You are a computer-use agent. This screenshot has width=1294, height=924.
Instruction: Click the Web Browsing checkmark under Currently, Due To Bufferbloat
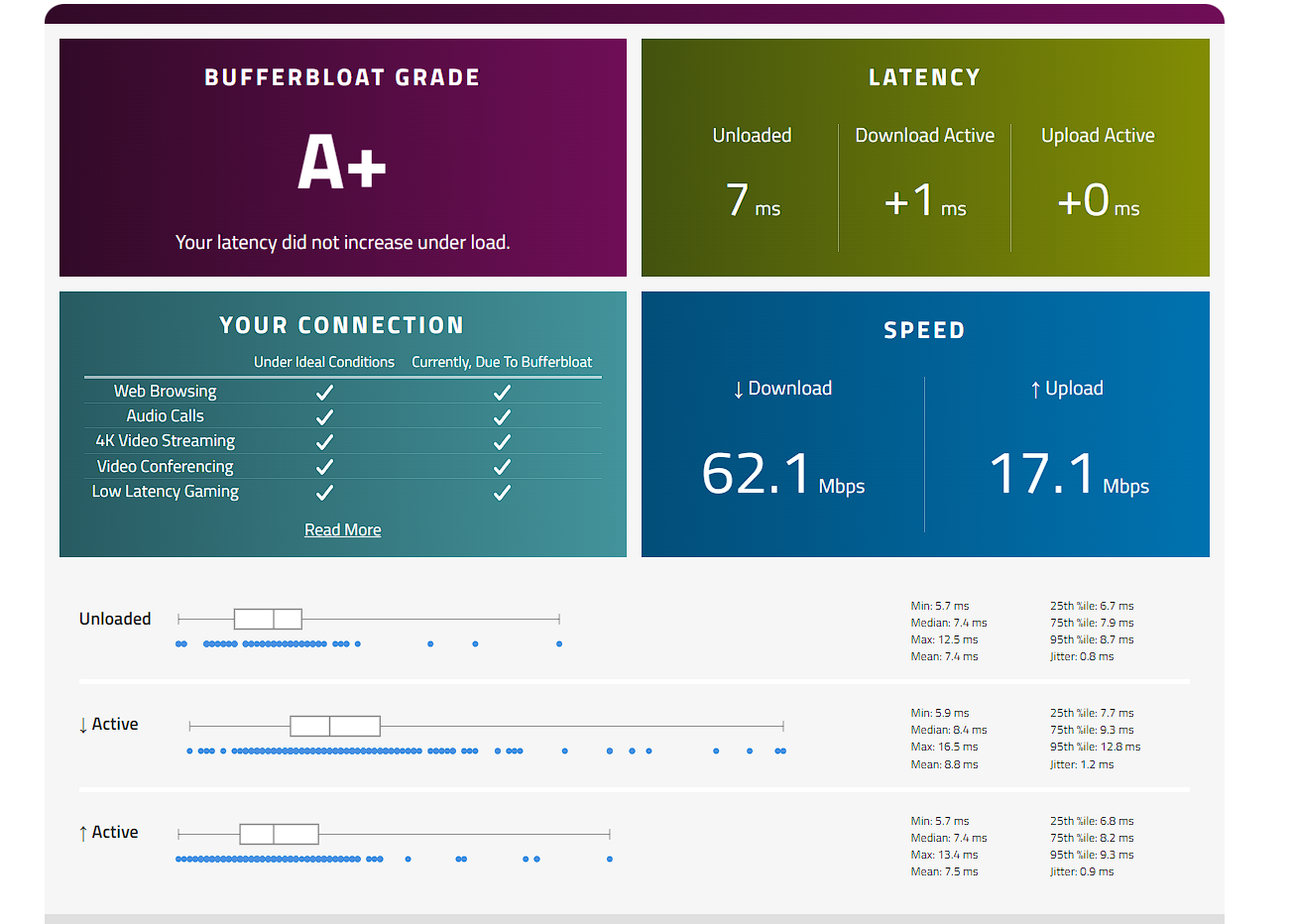pyautogui.click(x=502, y=393)
